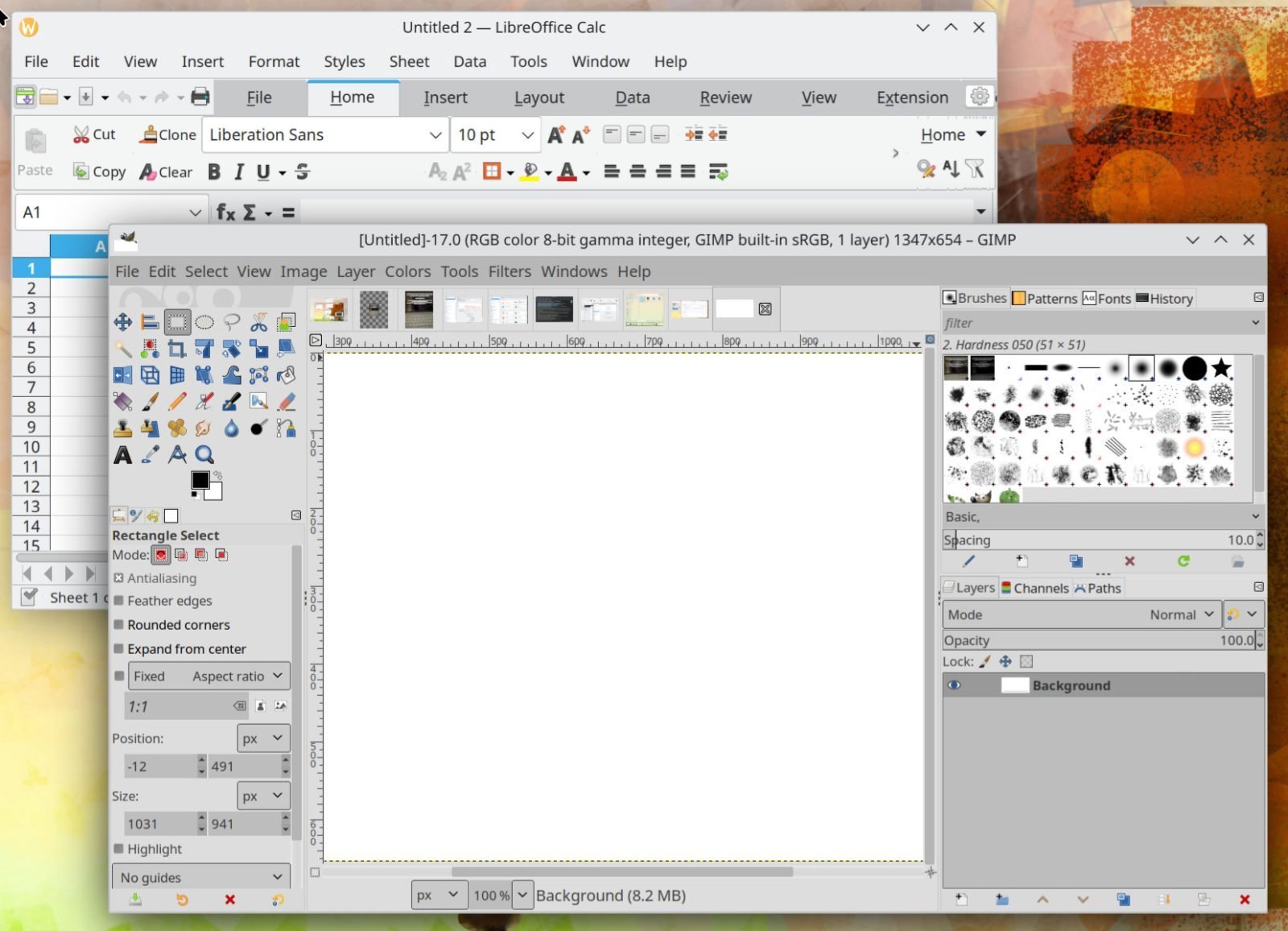Image resolution: width=1288 pixels, height=931 pixels.
Task: Toggle bold formatting in Calc
Action: pyautogui.click(x=213, y=172)
